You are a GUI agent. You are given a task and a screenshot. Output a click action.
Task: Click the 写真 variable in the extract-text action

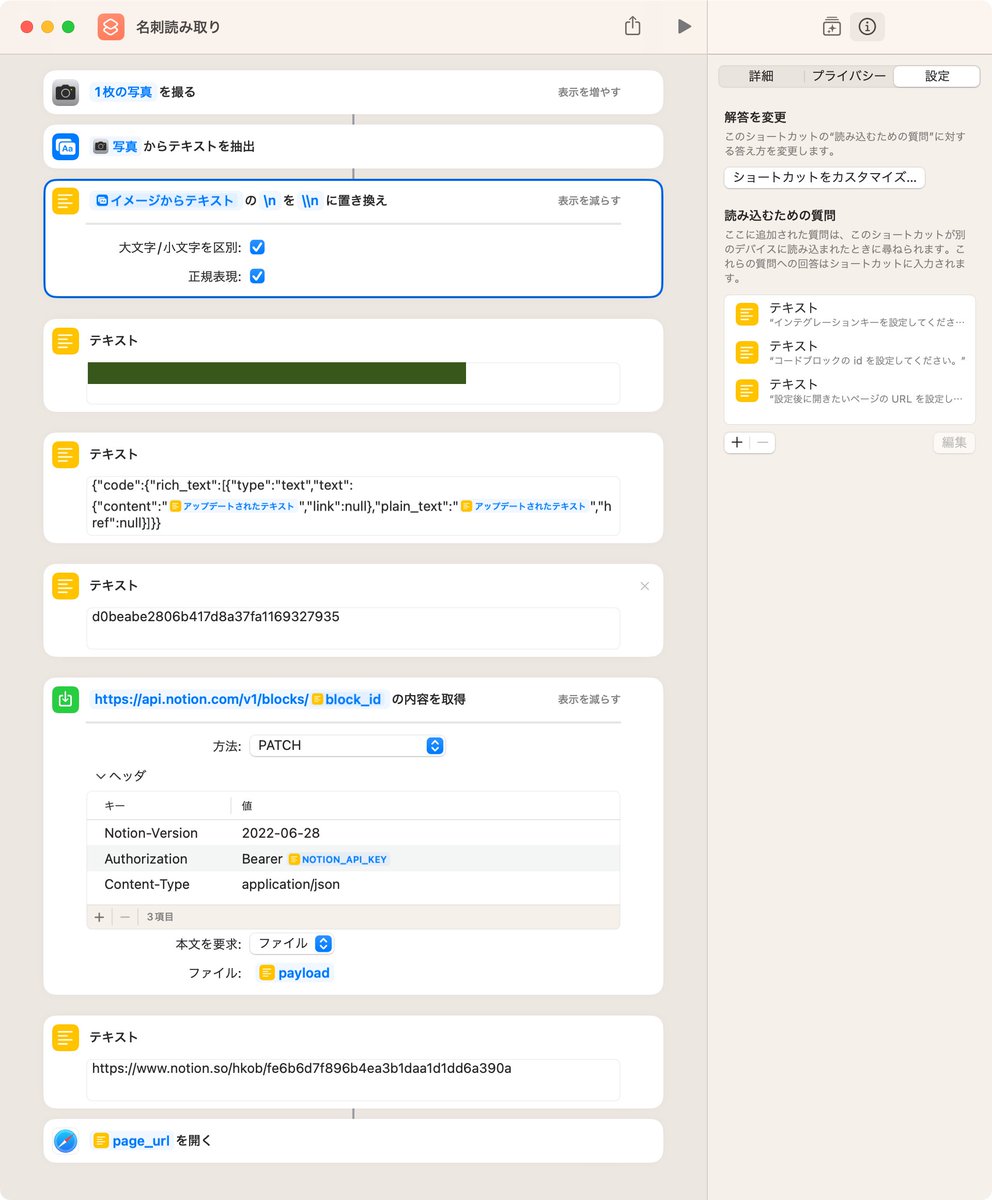tap(115, 146)
